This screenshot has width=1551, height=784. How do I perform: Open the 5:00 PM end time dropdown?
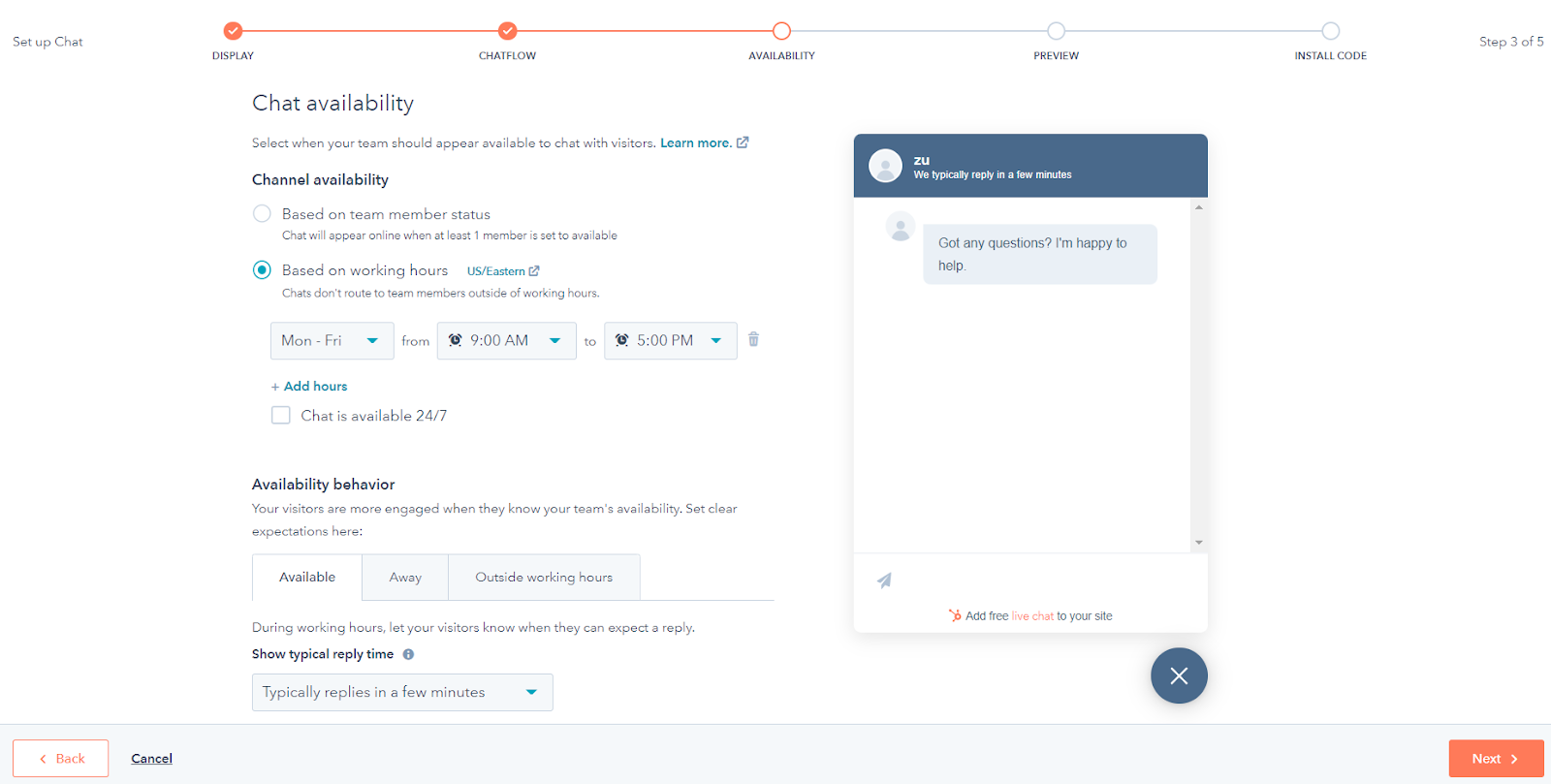coord(670,340)
